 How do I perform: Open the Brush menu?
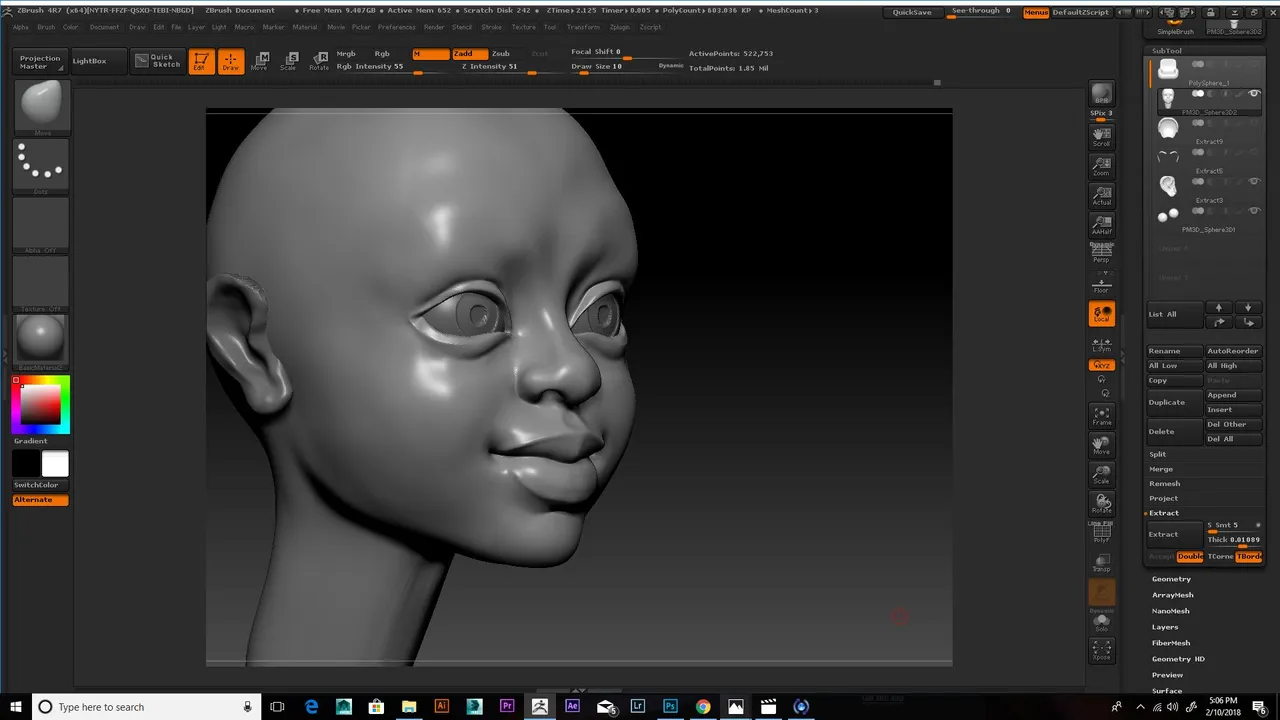coord(46,27)
